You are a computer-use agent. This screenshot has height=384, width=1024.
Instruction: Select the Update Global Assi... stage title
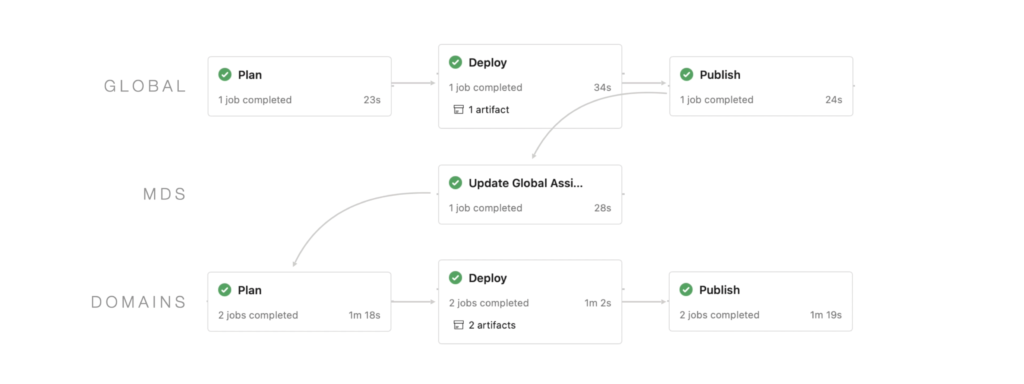pos(526,183)
